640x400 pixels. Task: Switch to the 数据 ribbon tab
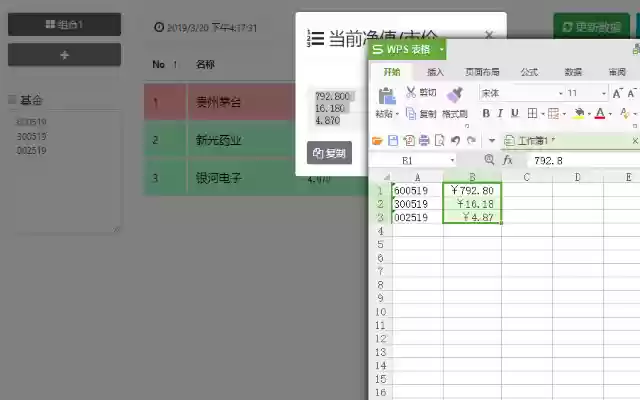click(x=573, y=72)
